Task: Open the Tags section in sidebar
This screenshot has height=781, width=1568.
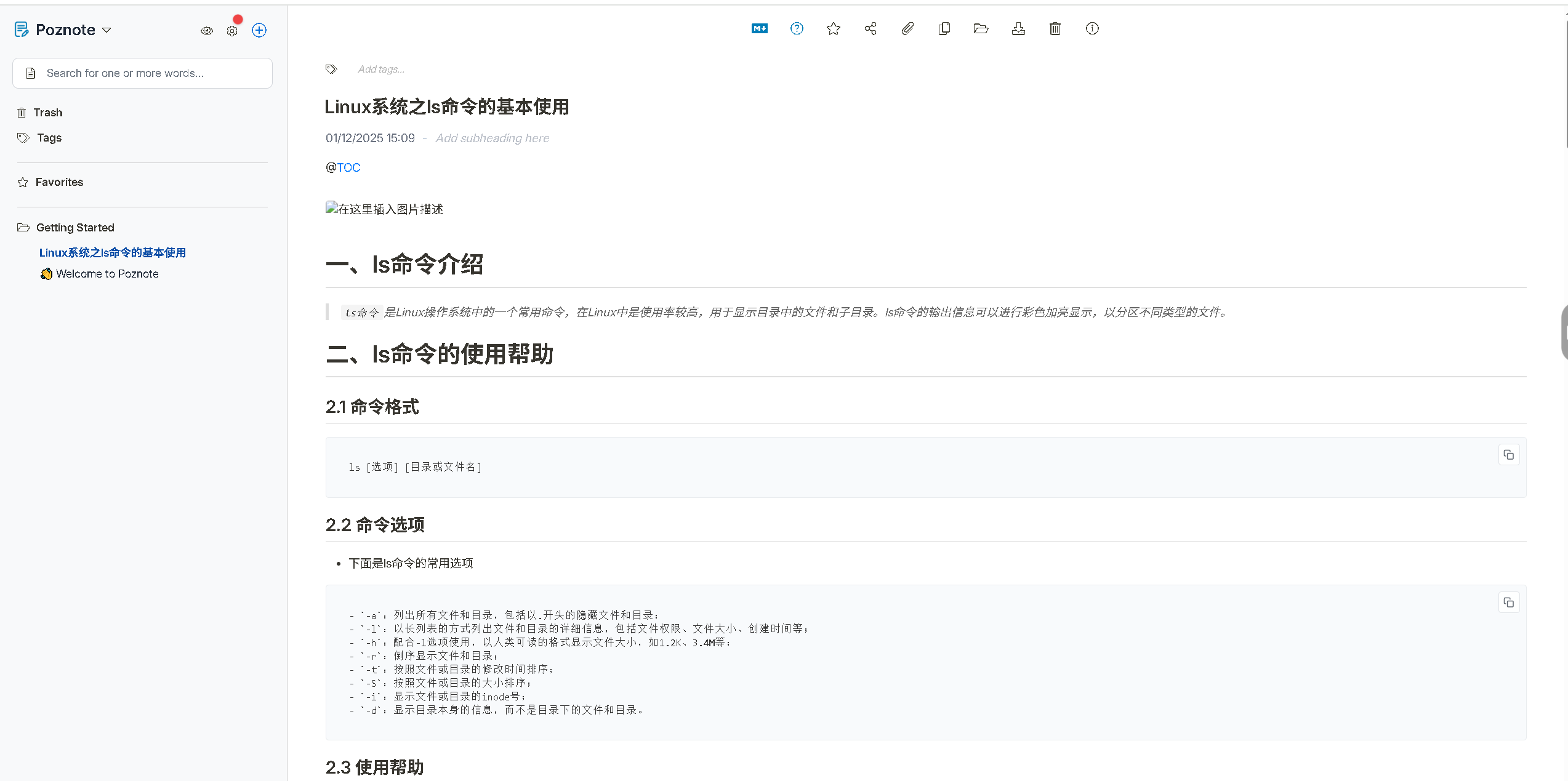Action: (49, 138)
